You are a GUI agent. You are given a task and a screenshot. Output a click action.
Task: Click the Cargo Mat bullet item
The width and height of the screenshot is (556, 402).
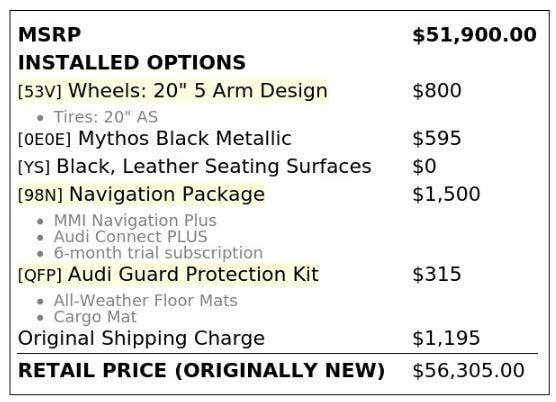tap(95, 317)
